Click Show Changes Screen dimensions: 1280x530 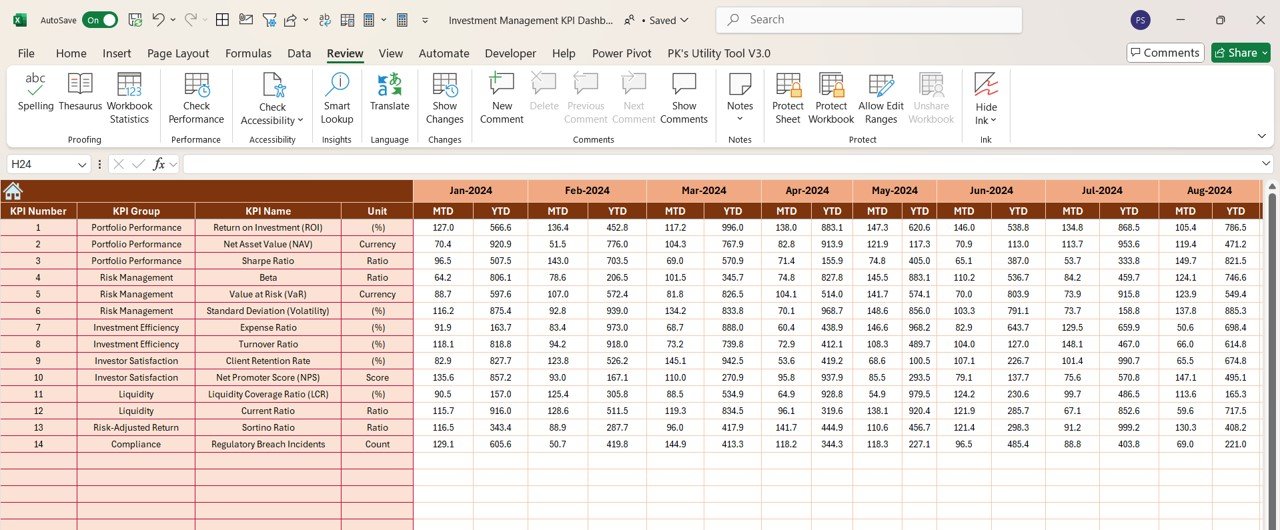445,99
